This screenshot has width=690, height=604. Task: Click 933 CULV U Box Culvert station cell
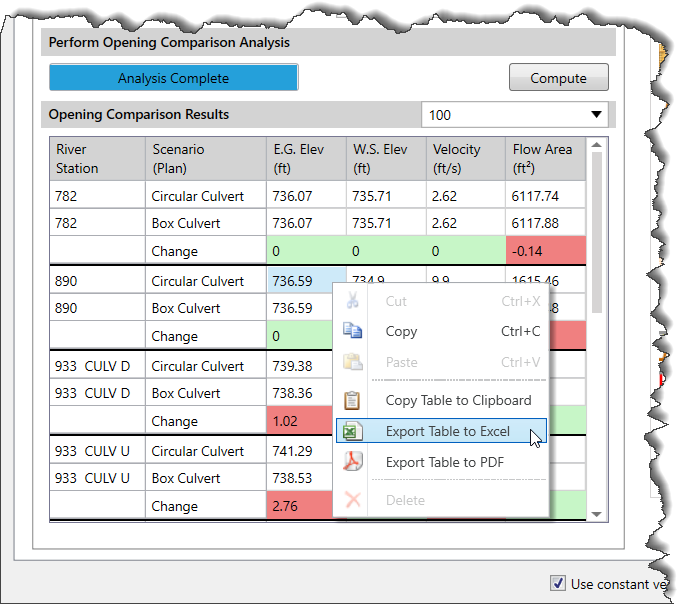(97, 478)
